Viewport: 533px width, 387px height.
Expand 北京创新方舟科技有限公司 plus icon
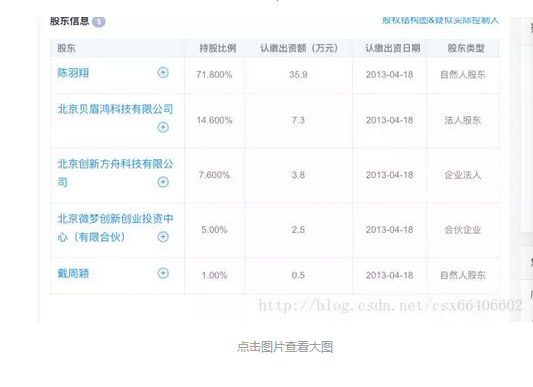coord(163,182)
